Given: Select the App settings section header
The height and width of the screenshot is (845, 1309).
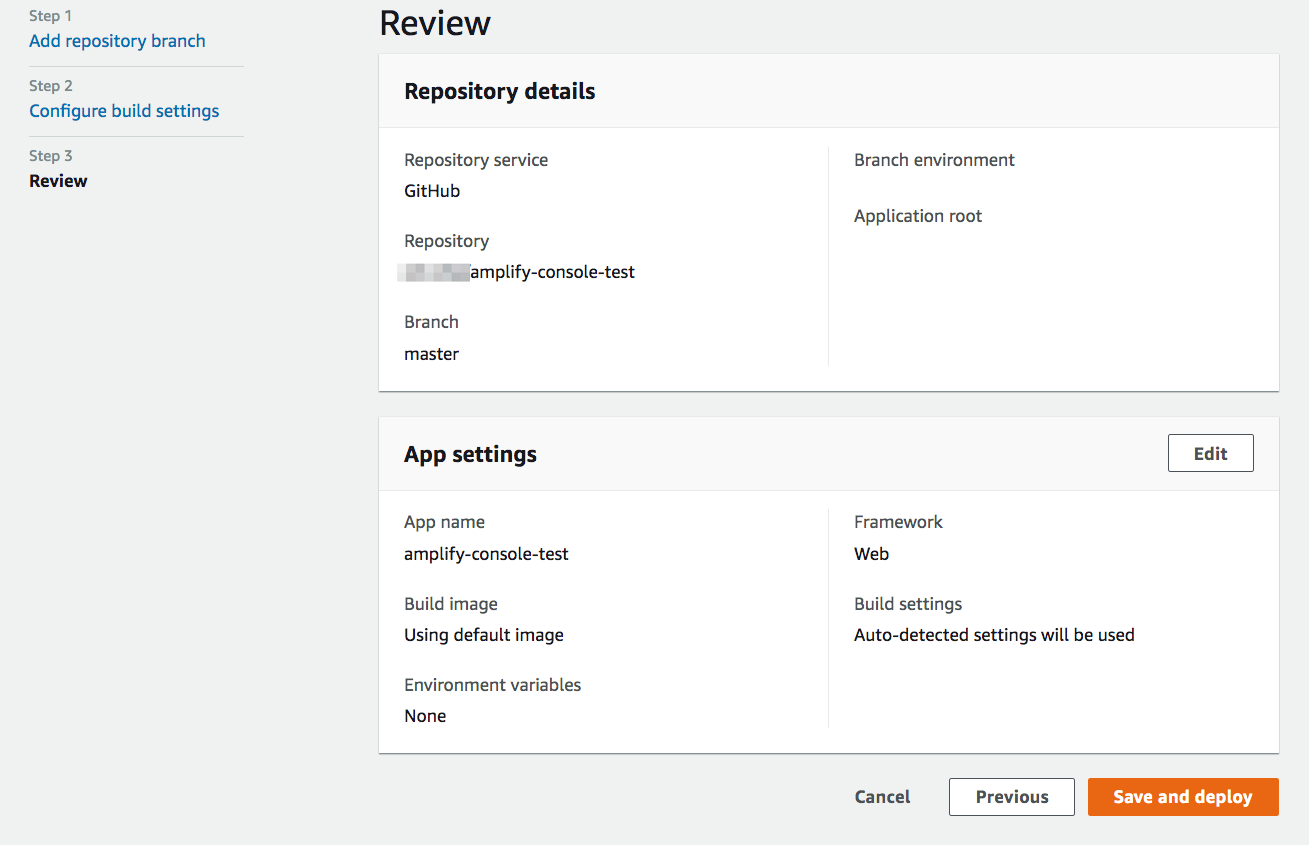Looking at the screenshot, I should [x=470, y=454].
